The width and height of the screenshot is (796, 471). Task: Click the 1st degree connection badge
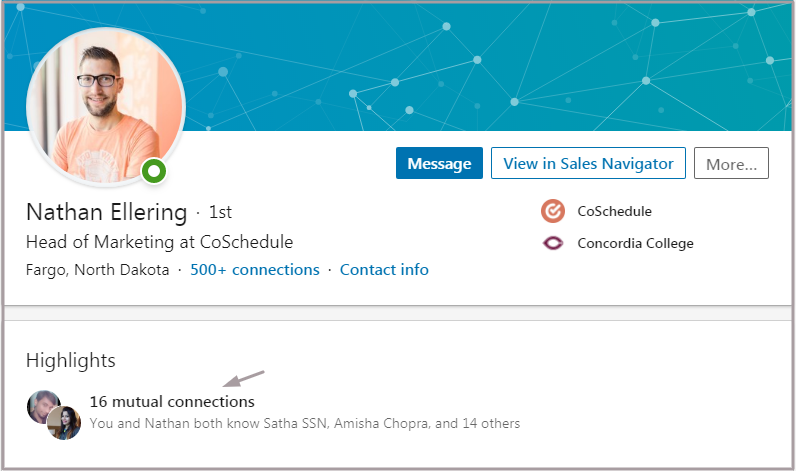(220, 212)
